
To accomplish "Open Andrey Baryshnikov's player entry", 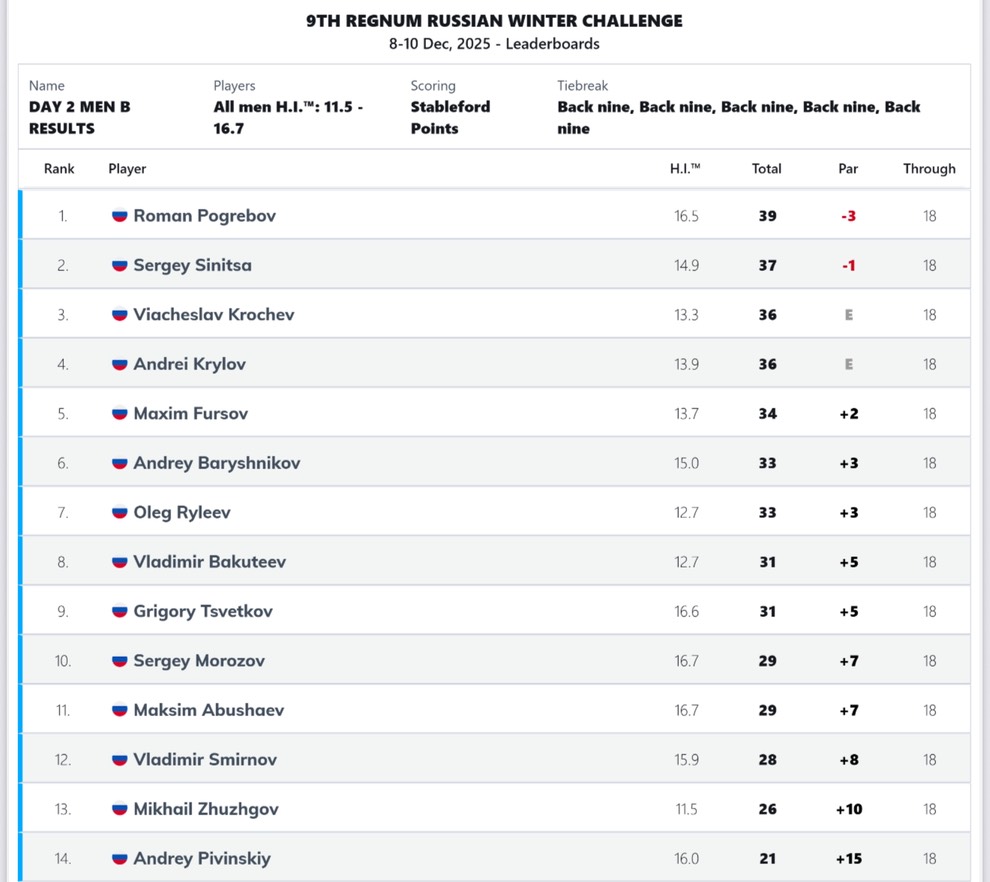I will tap(217, 463).
